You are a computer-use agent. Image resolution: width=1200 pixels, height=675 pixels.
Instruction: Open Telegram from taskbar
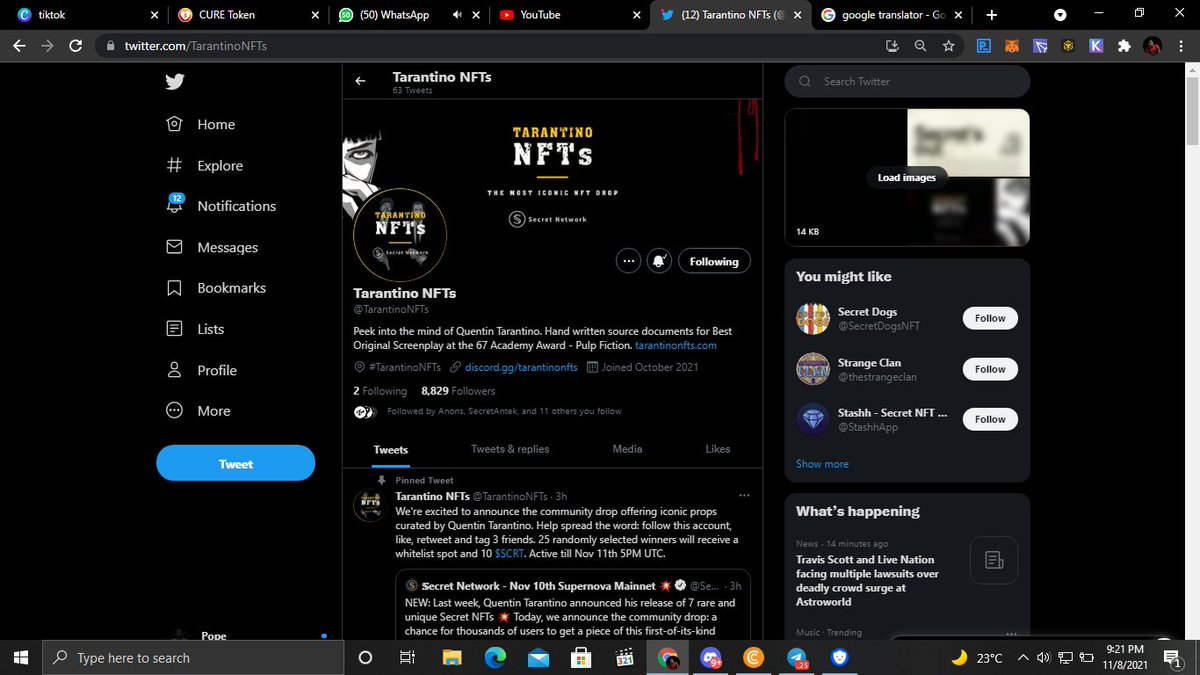796,658
